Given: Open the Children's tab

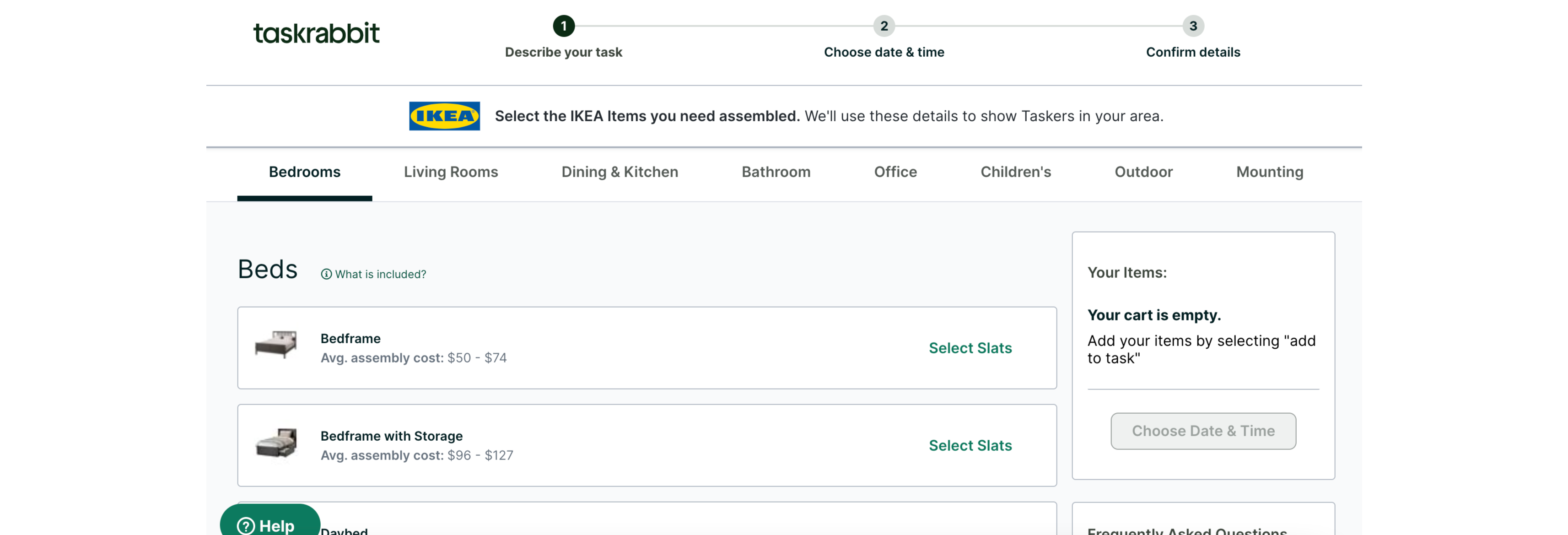Looking at the screenshot, I should tap(1015, 172).
